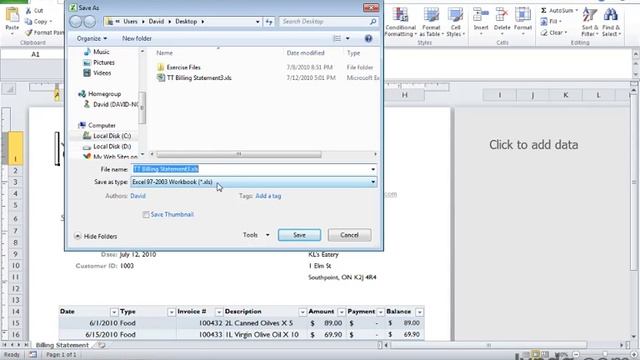Click the Copy command in the ribbon

(x=38, y=21)
